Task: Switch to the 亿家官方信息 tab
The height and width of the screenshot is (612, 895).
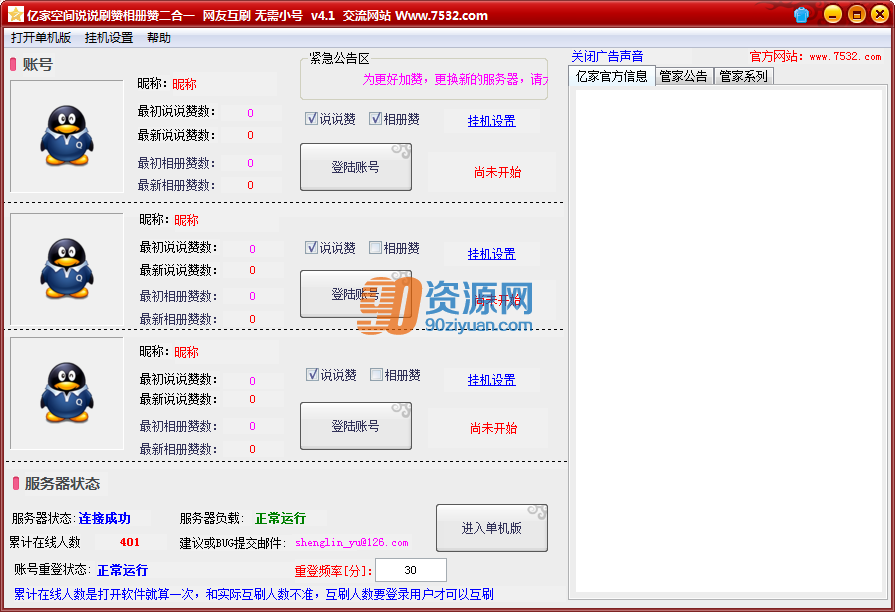Action: [x=611, y=76]
